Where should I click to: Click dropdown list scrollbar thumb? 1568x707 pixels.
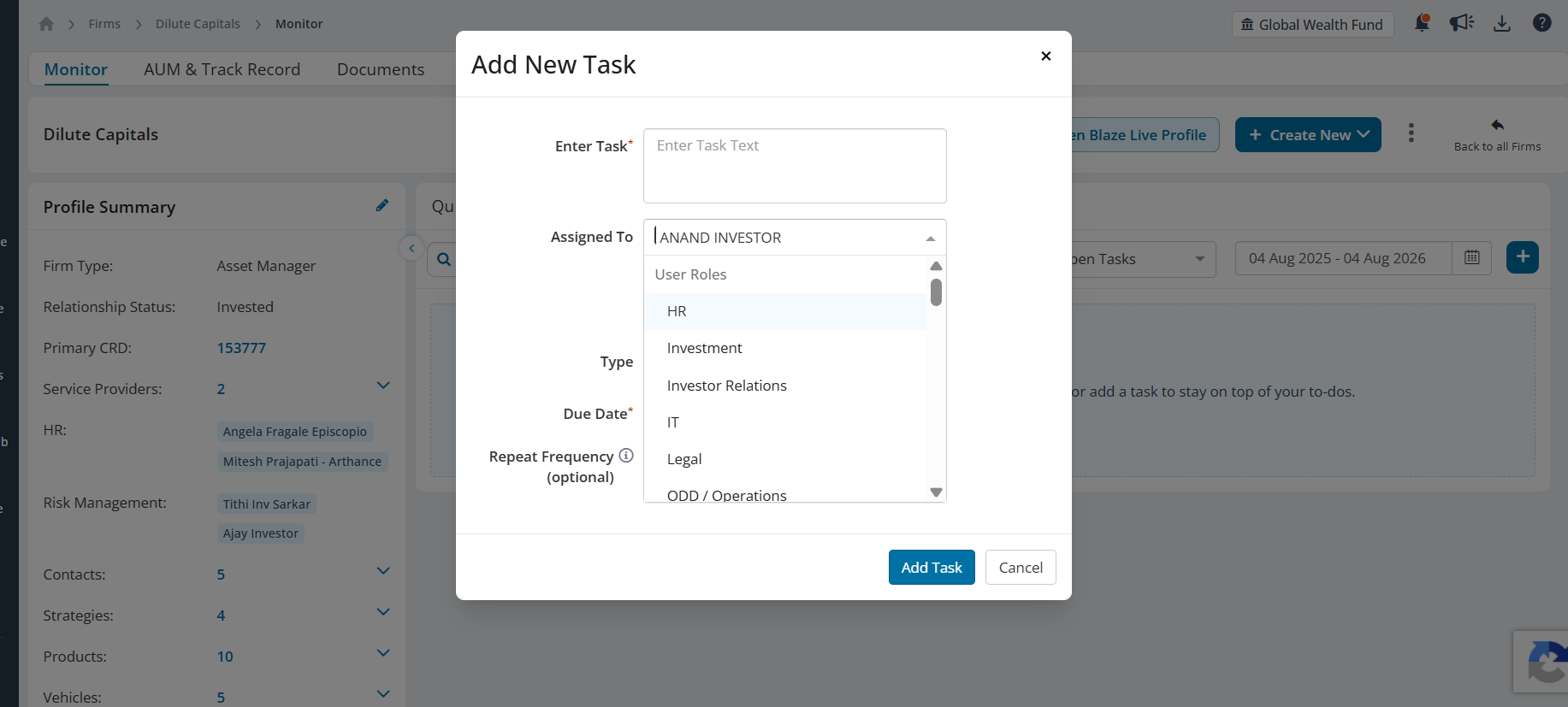point(936,292)
